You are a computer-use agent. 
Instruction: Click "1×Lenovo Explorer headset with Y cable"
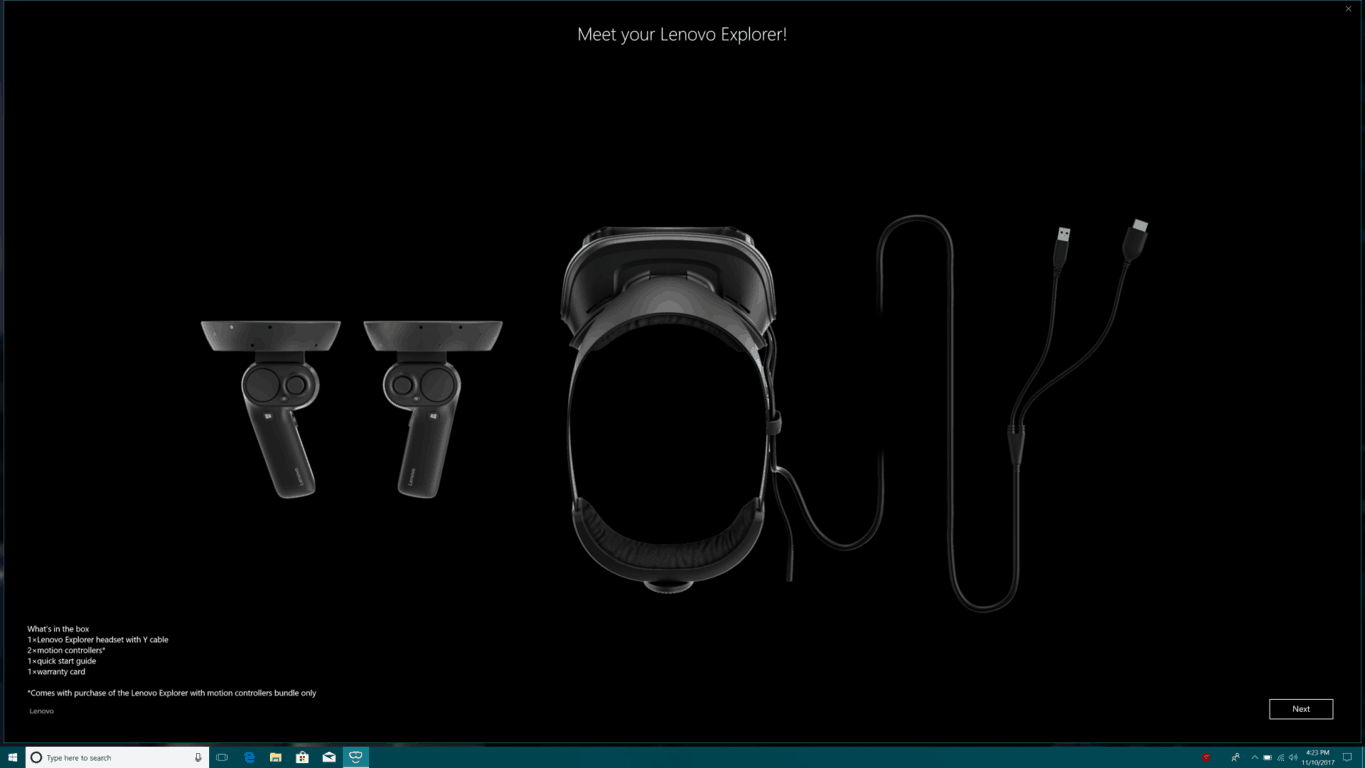coord(98,640)
